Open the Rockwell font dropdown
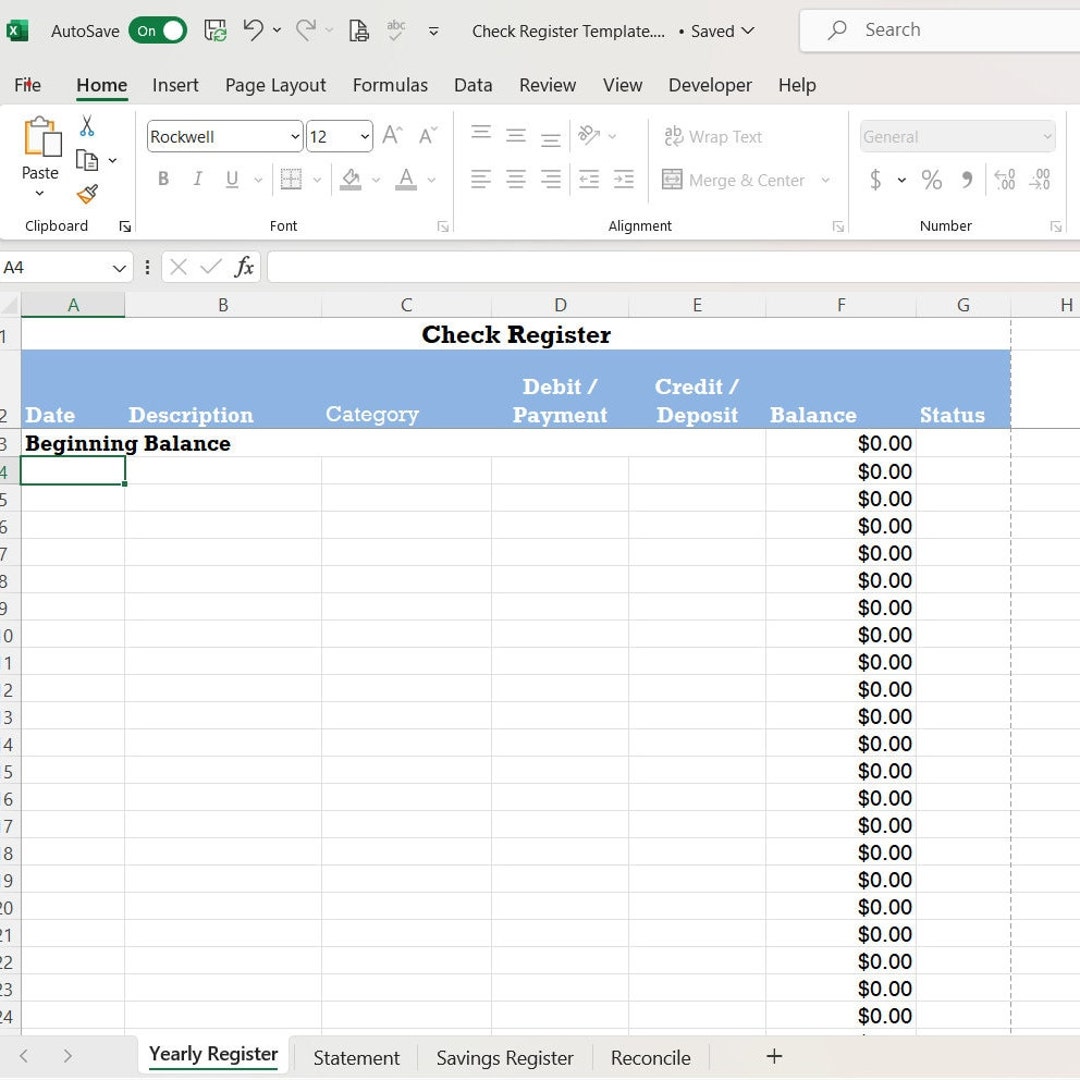The width and height of the screenshot is (1080, 1080). pyautogui.click(x=295, y=136)
